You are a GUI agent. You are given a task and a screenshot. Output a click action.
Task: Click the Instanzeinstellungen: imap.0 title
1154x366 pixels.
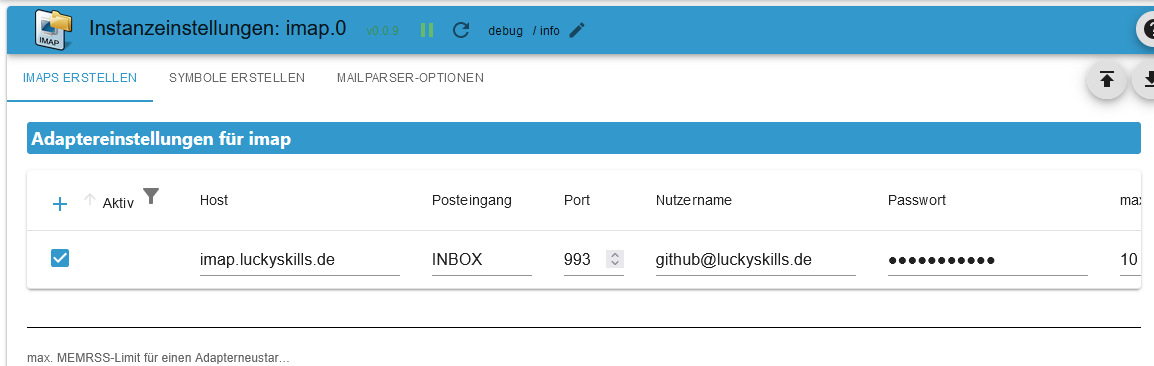(x=217, y=29)
